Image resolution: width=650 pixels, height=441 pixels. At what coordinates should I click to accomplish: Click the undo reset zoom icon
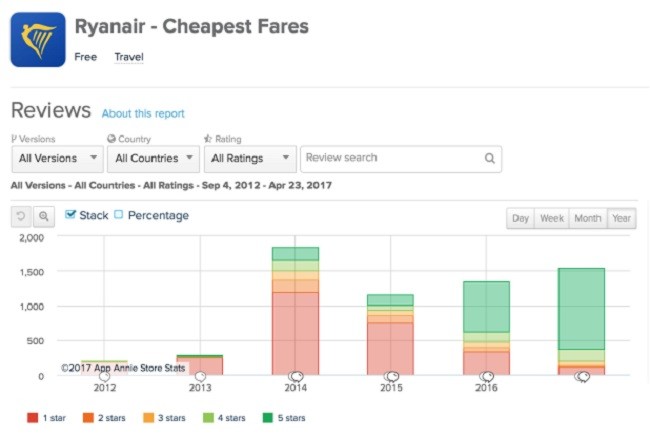coord(21,216)
